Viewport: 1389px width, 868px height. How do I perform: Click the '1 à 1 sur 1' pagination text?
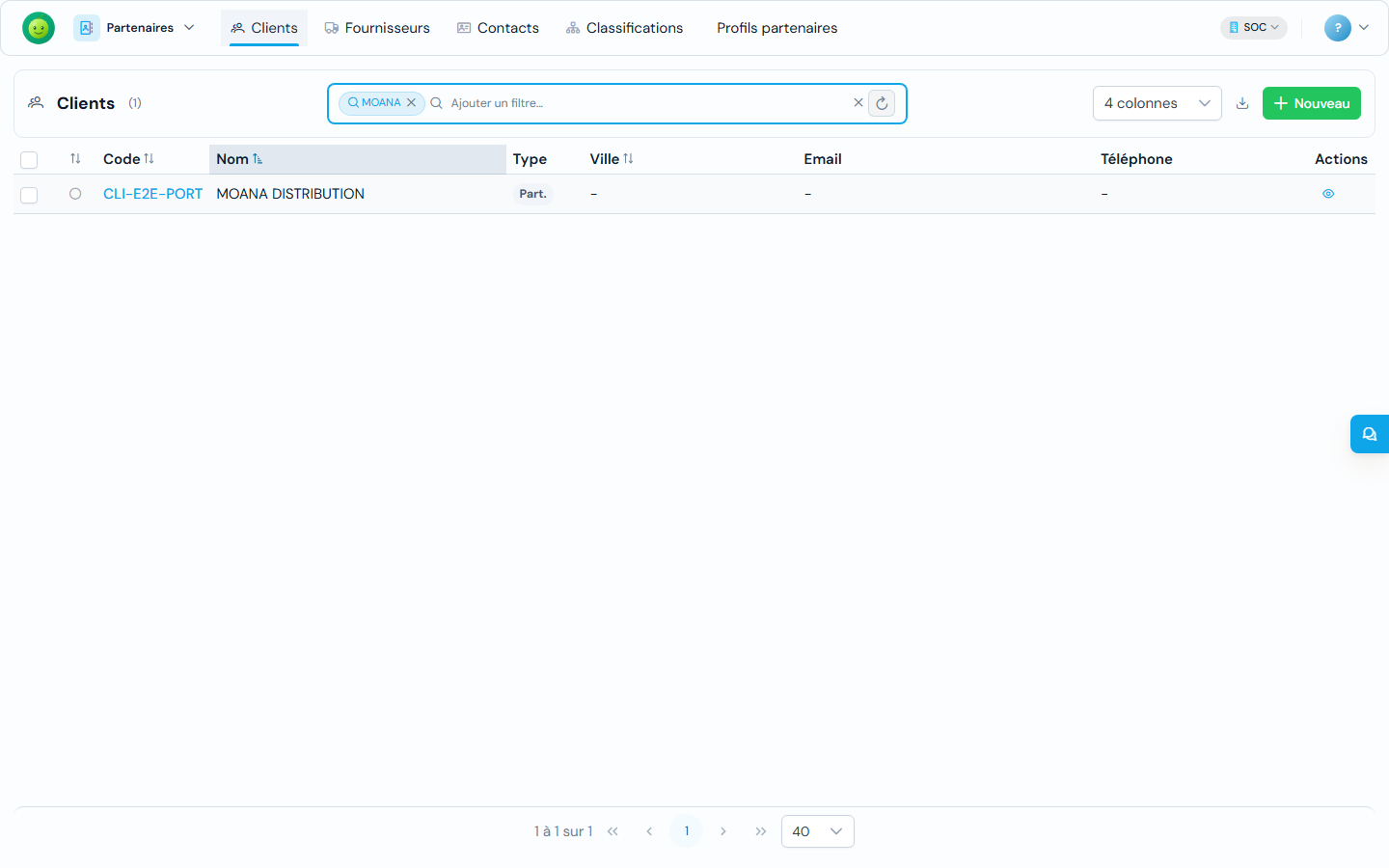point(563,831)
